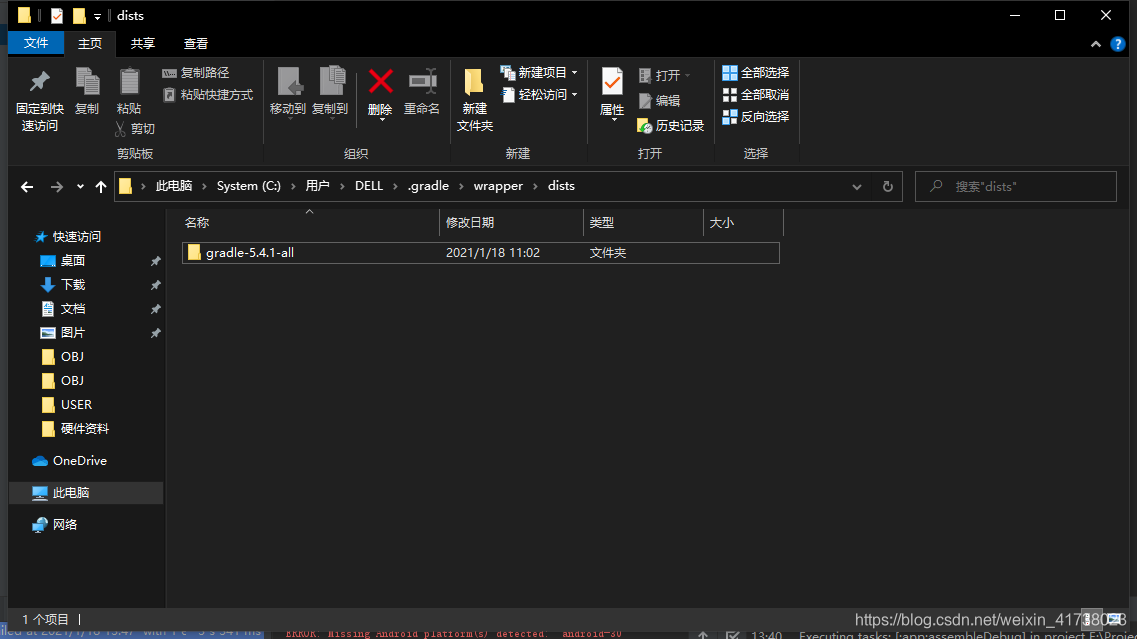Click the Edit command in ribbon

pyautogui.click(x=659, y=101)
